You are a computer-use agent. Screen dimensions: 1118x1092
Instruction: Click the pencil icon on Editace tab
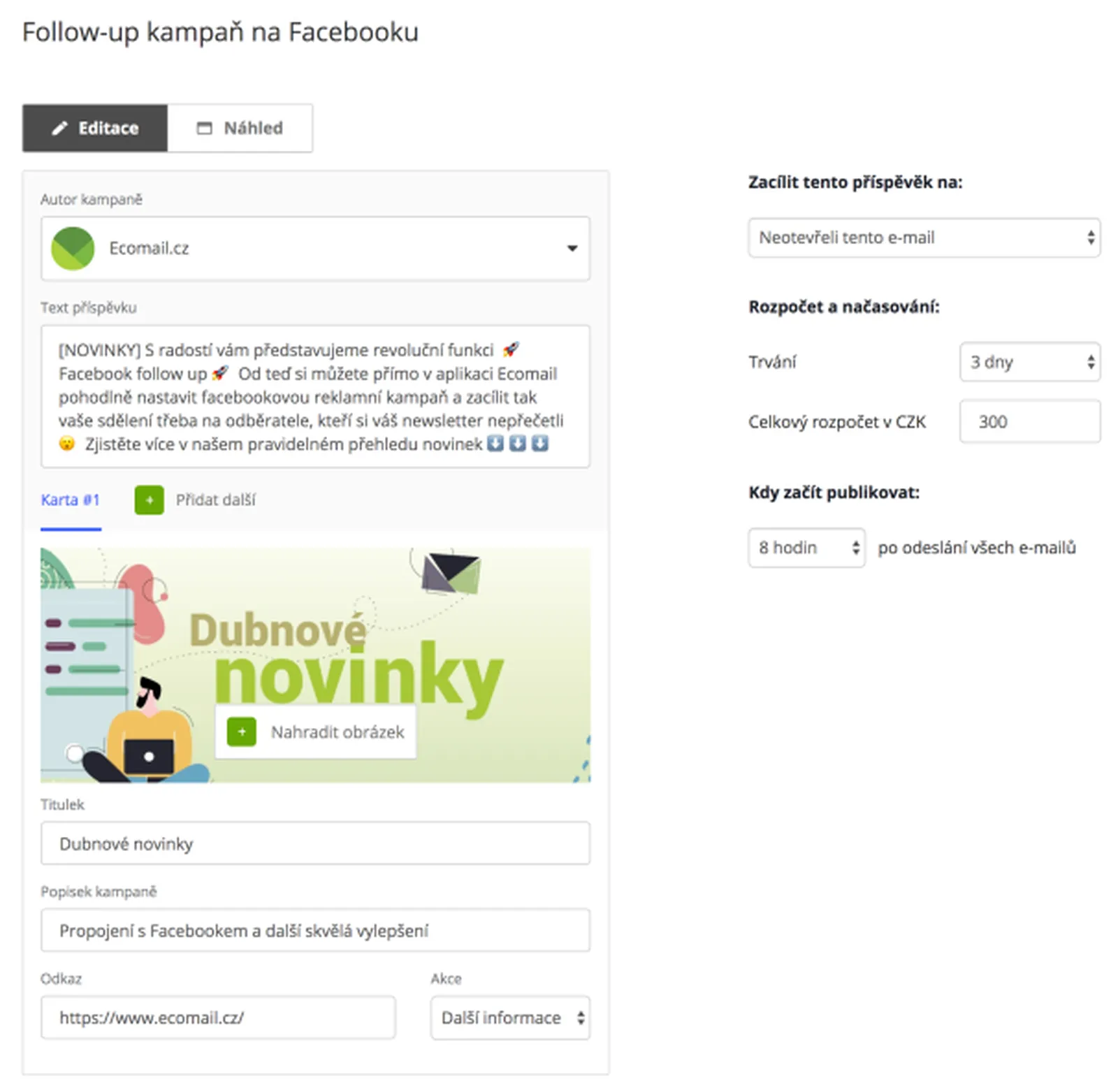pos(59,128)
